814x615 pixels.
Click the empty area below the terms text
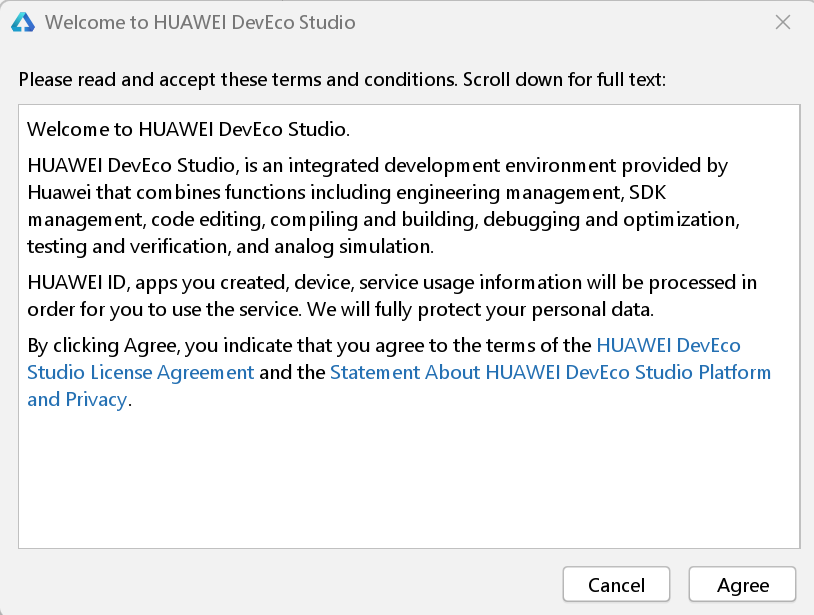(408, 480)
